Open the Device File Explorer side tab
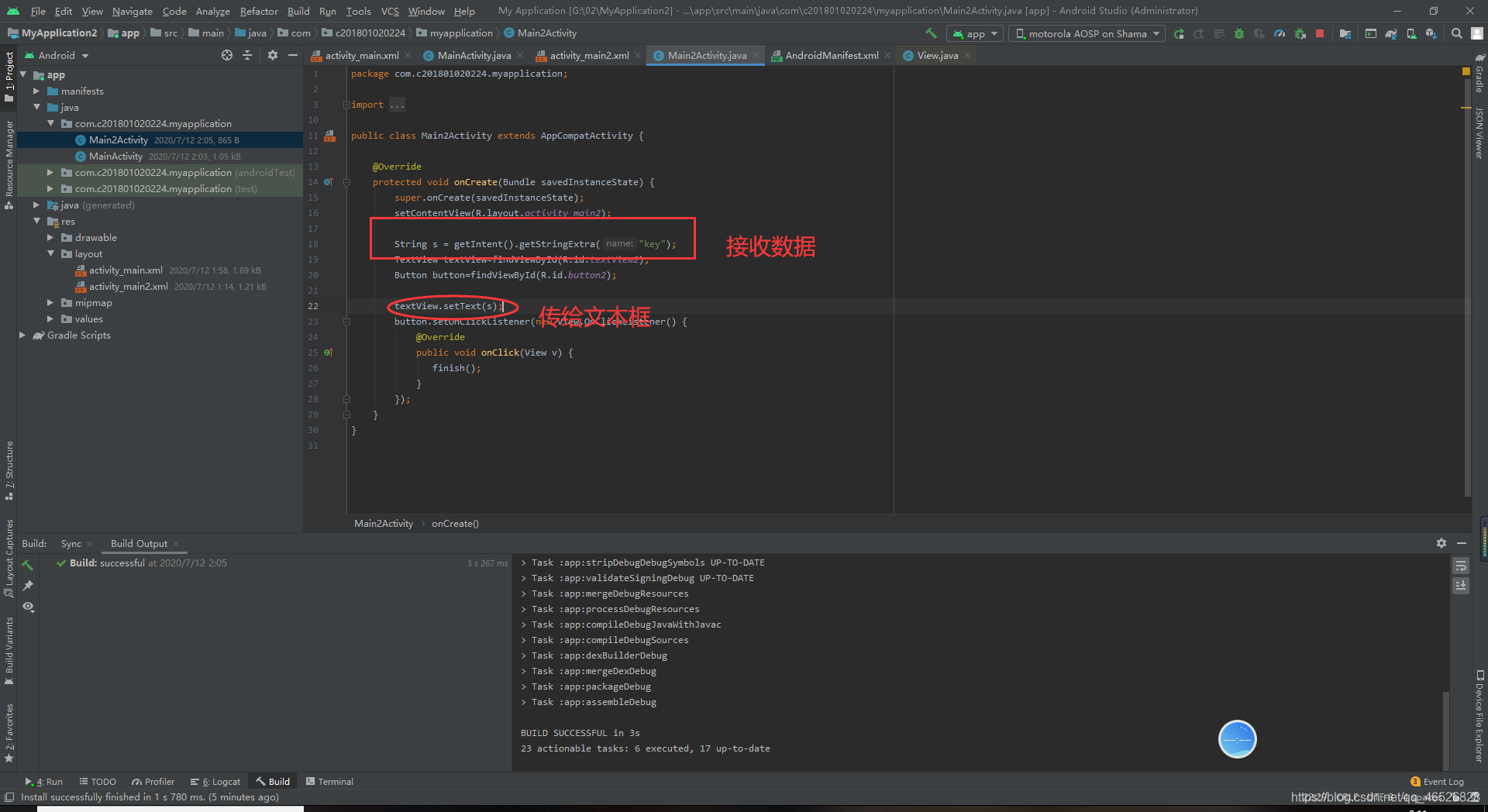 tap(1479, 717)
